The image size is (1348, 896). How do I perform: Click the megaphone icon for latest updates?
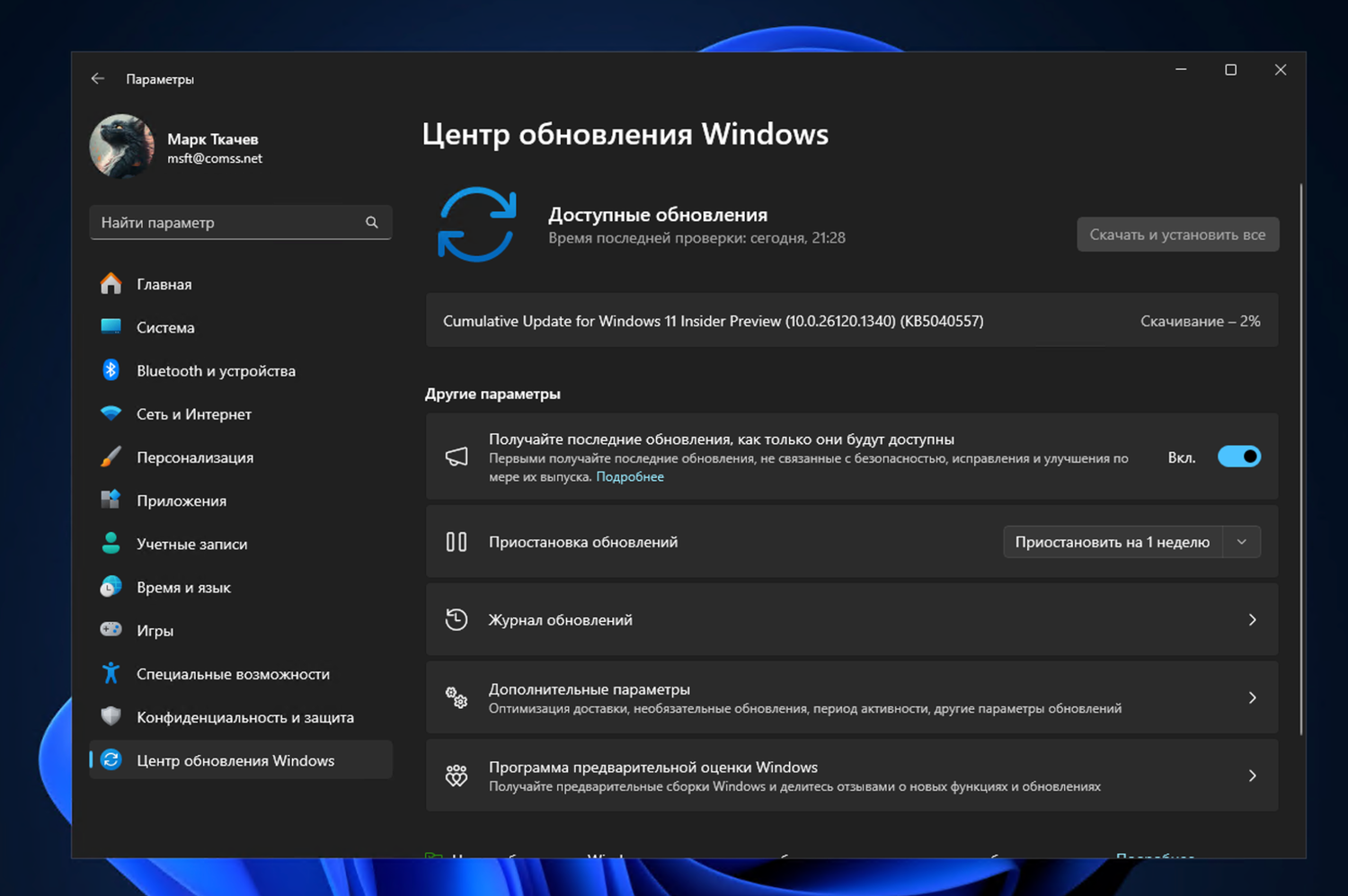coord(457,457)
